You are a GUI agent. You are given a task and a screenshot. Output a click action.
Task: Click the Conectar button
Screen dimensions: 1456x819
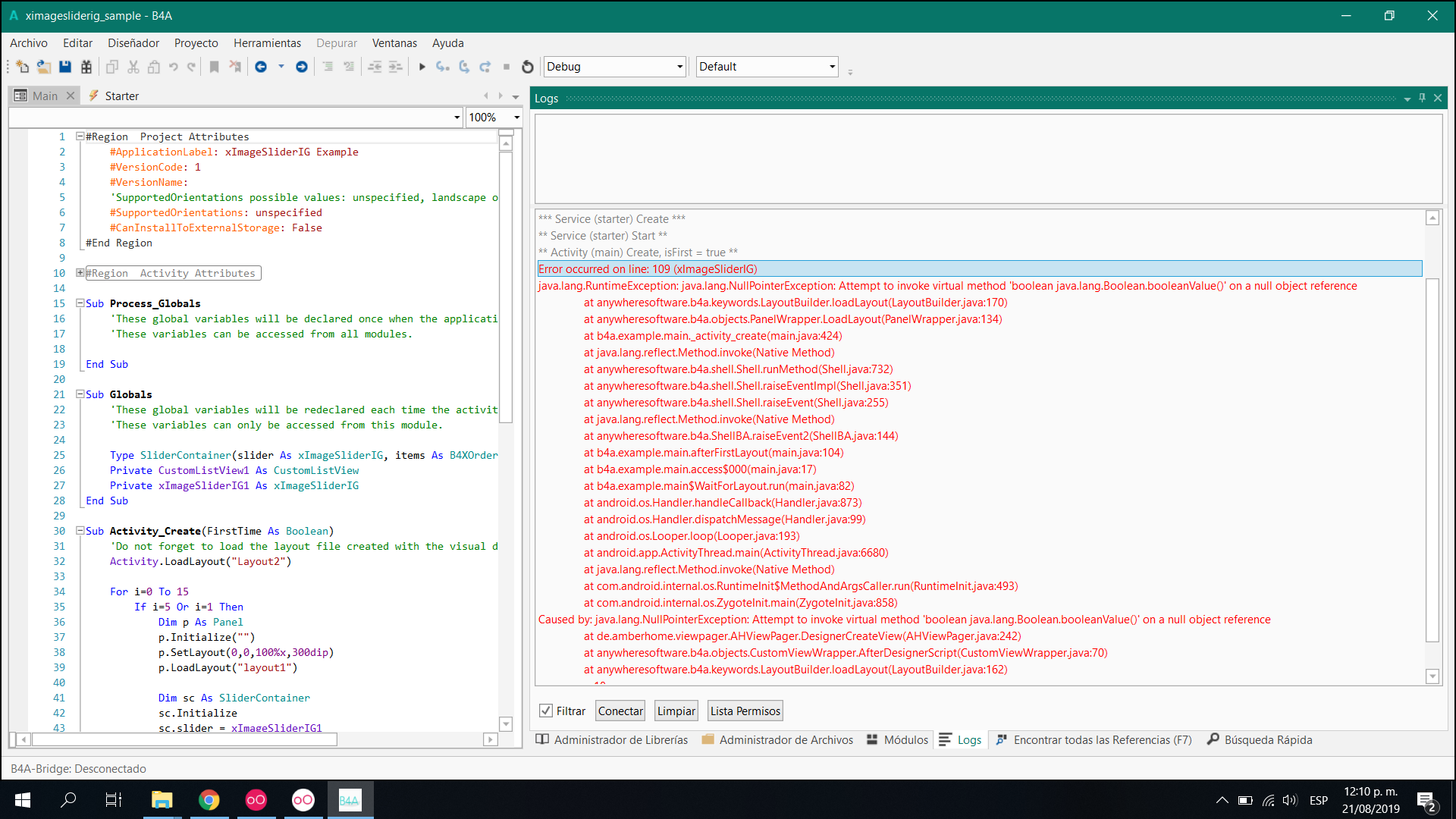[620, 711]
